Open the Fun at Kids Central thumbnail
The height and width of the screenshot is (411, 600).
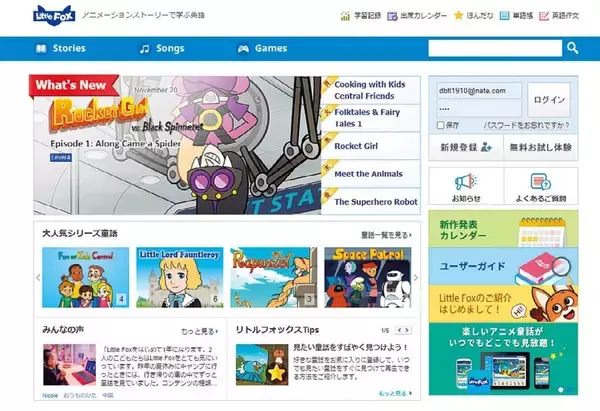coord(85,277)
